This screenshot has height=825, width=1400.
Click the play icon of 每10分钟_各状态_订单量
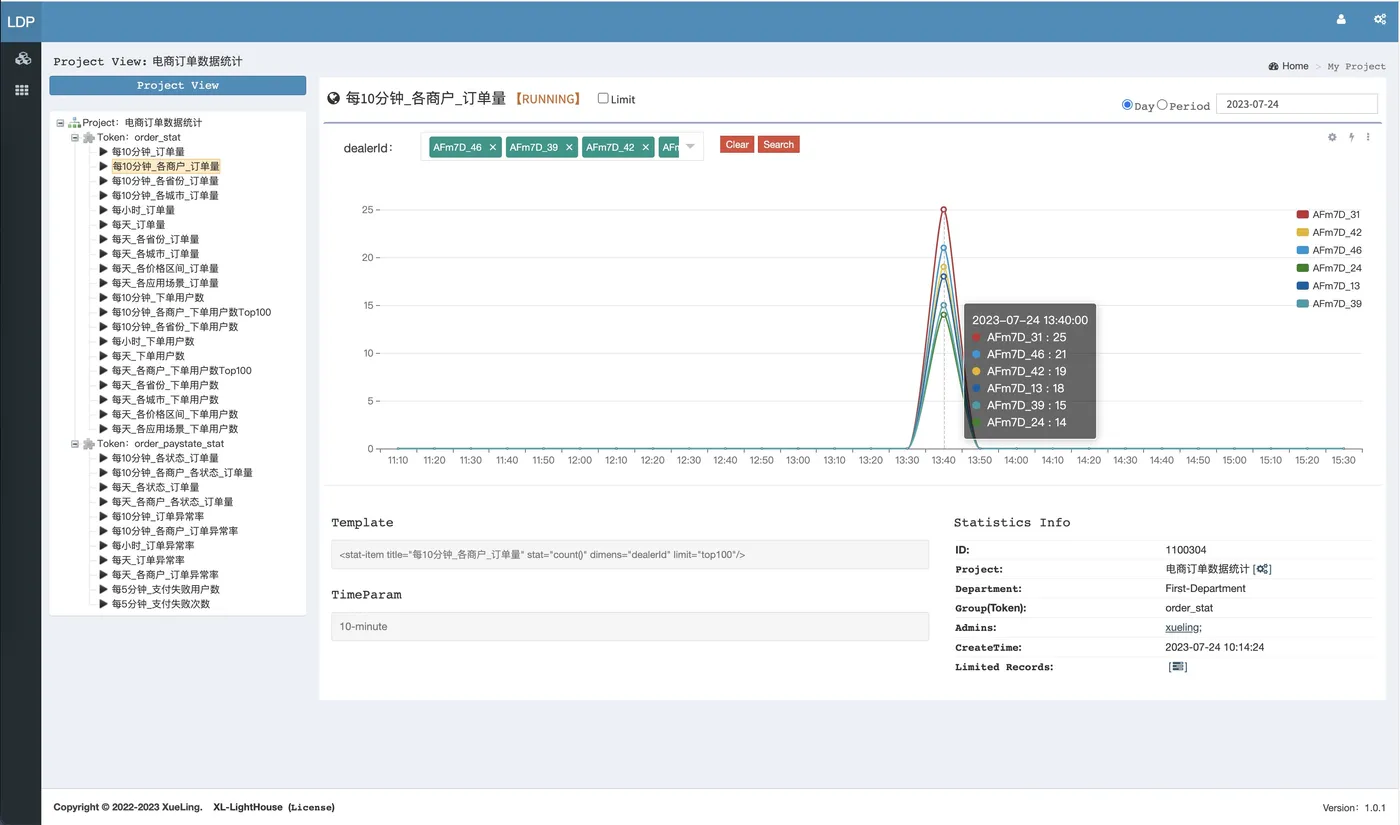tap(103, 458)
